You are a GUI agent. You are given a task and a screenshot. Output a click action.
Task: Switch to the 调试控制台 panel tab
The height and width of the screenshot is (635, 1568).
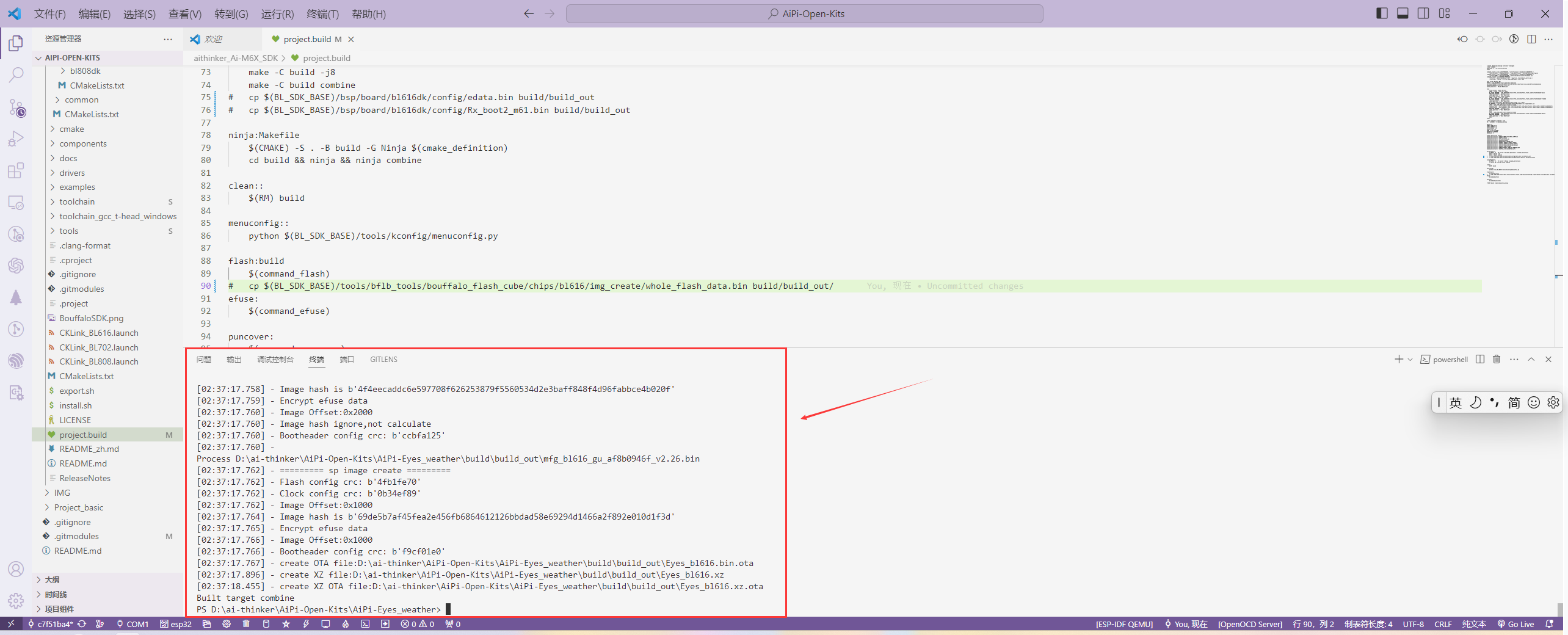tap(275, 359)
